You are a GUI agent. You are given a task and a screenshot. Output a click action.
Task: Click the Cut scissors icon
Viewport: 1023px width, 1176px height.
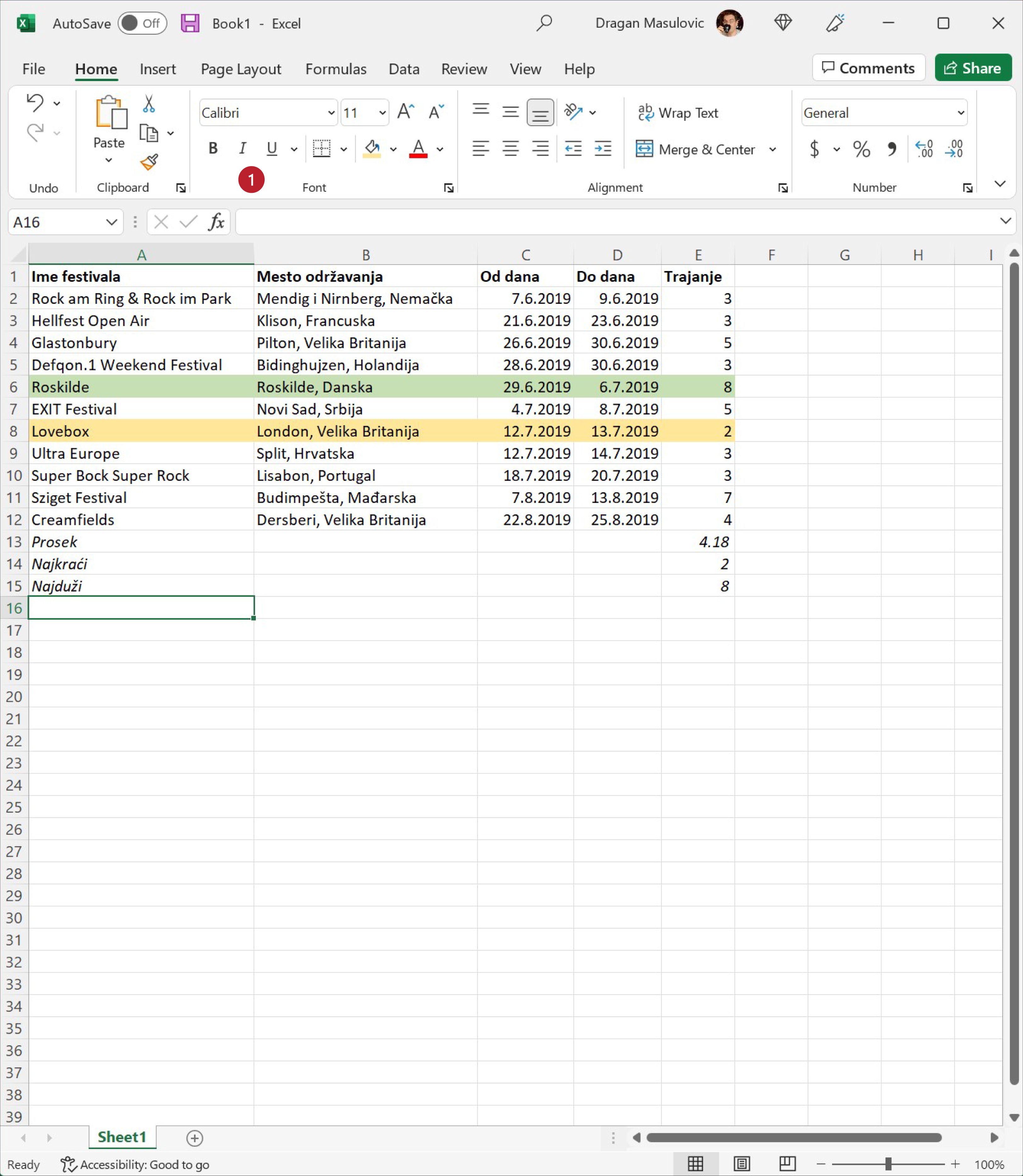tap(149, 103)
